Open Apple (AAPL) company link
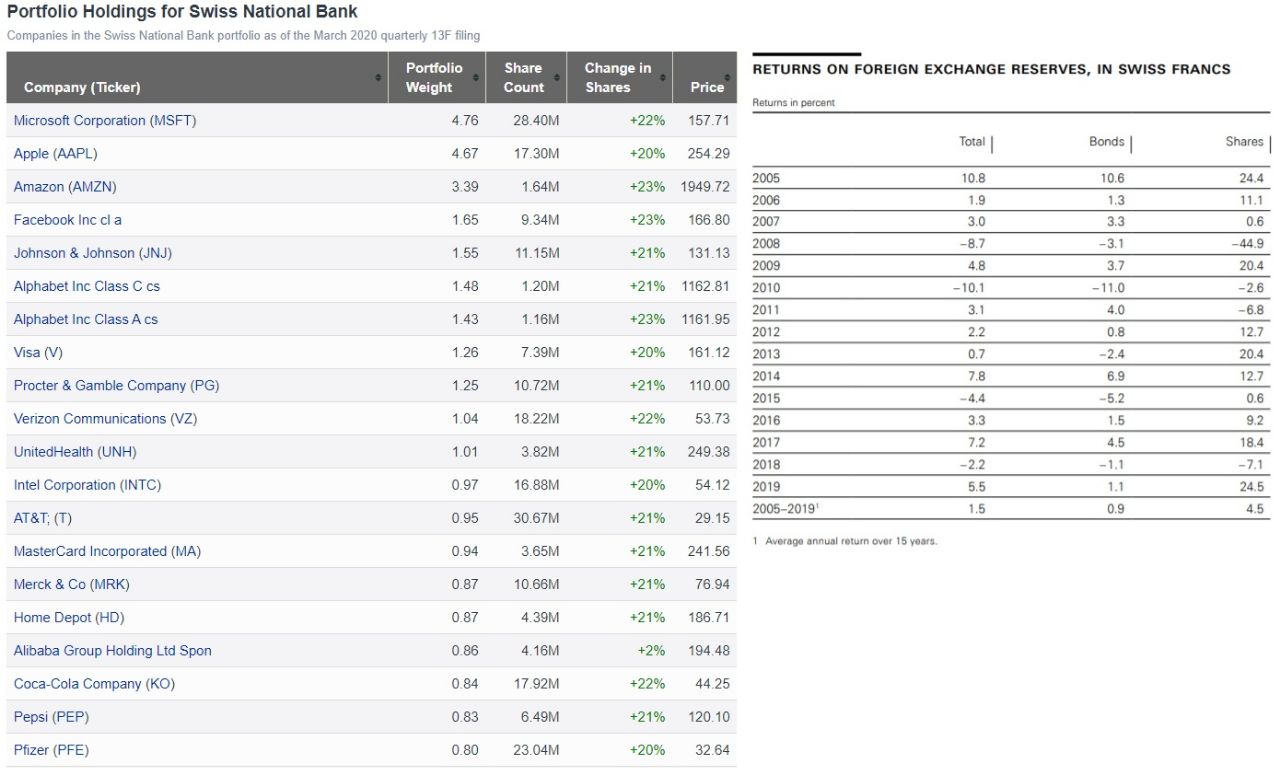1280x775 pixels. pos(55,153)
